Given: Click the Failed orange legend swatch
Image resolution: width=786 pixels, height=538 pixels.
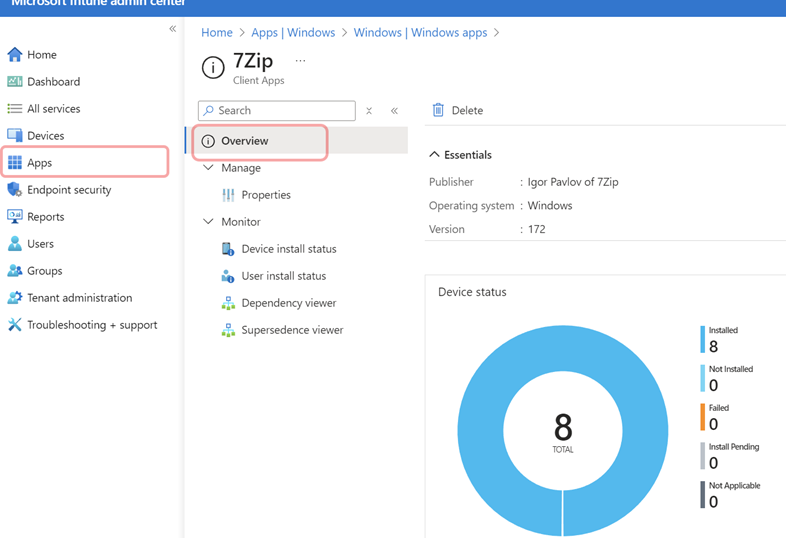Looking at the screenshot, I should pos(703,417).
